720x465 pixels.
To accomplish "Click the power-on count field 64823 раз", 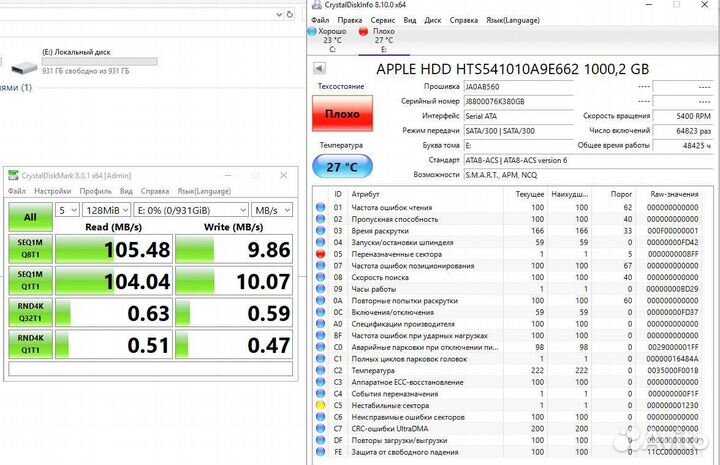I will pos(682,131).
